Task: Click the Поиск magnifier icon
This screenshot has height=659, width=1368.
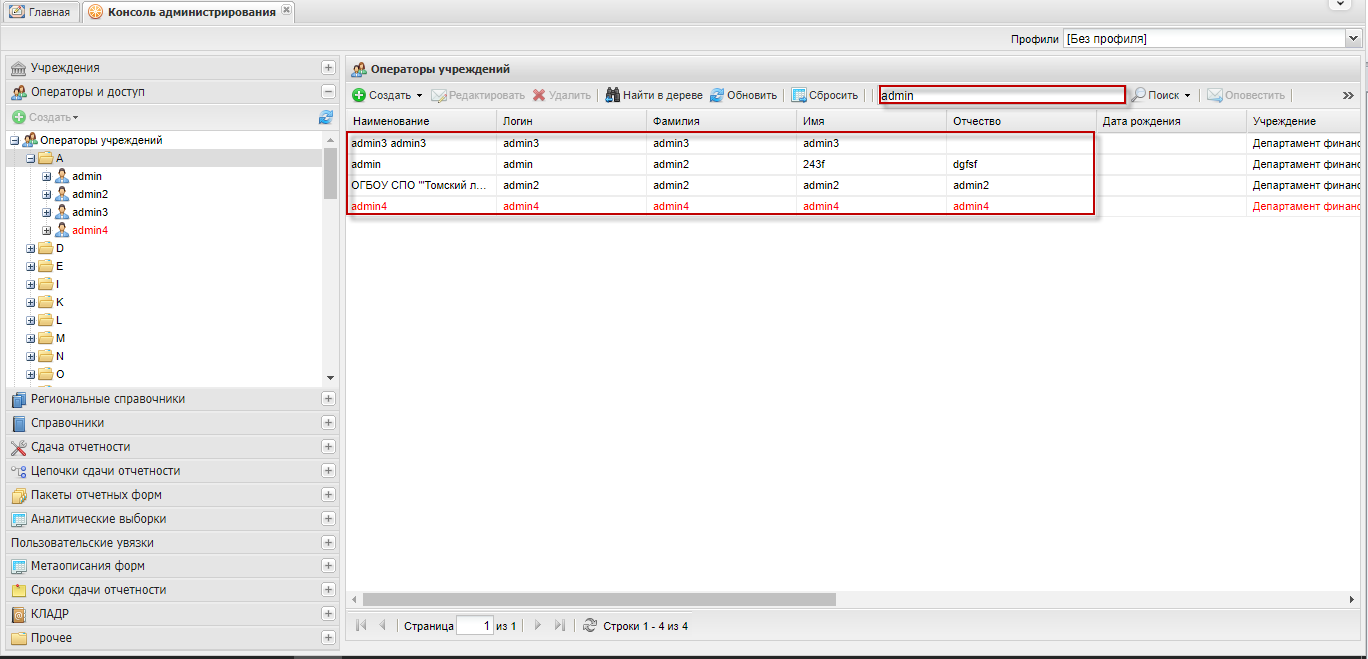Action: [x=1138, y=95]
